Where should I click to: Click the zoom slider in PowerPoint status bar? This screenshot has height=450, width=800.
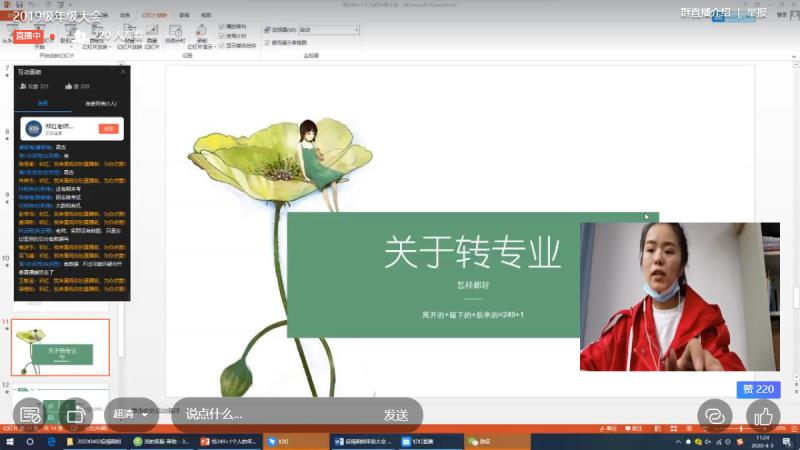[x=740, y=429]
